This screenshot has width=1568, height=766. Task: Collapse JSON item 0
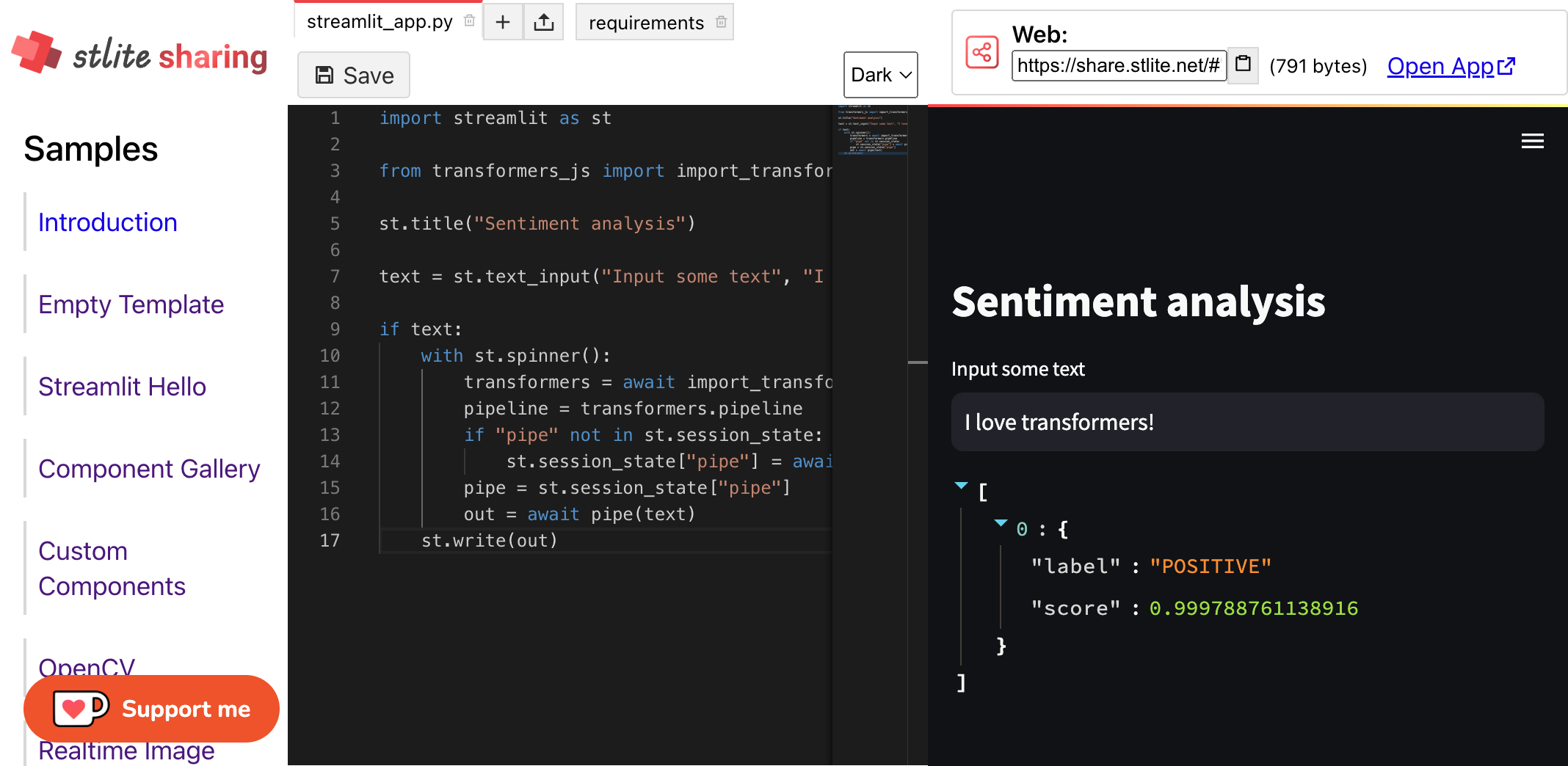pos(1001,523)
